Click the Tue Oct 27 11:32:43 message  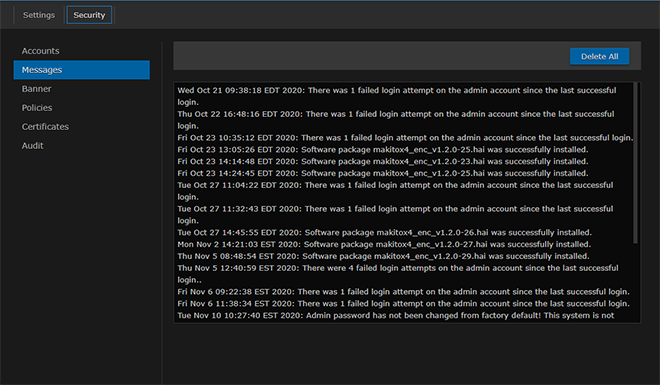(x=395, y=215)
